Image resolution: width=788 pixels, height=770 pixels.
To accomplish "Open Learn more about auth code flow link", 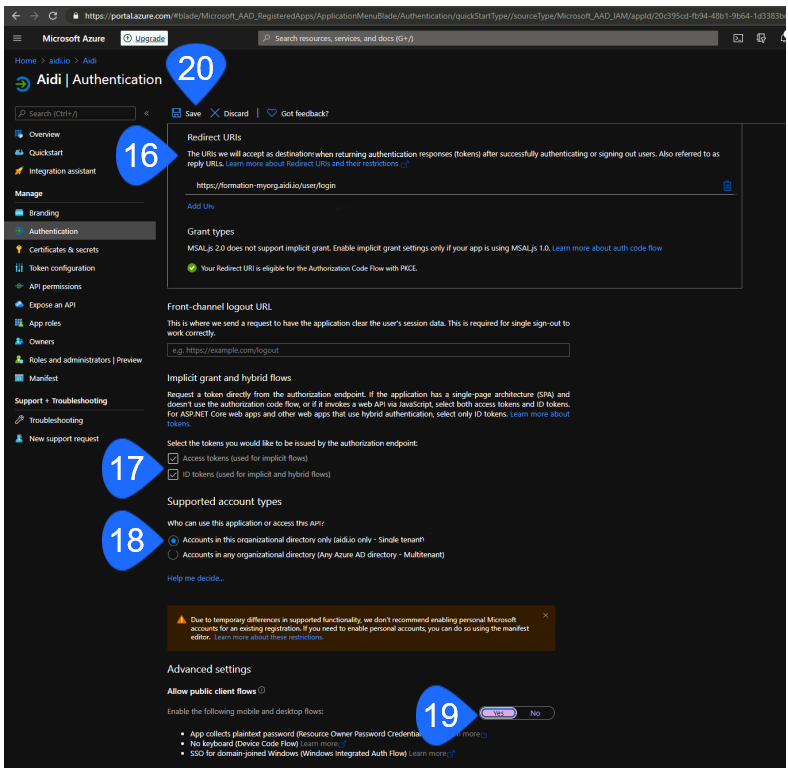I will 607,248.
